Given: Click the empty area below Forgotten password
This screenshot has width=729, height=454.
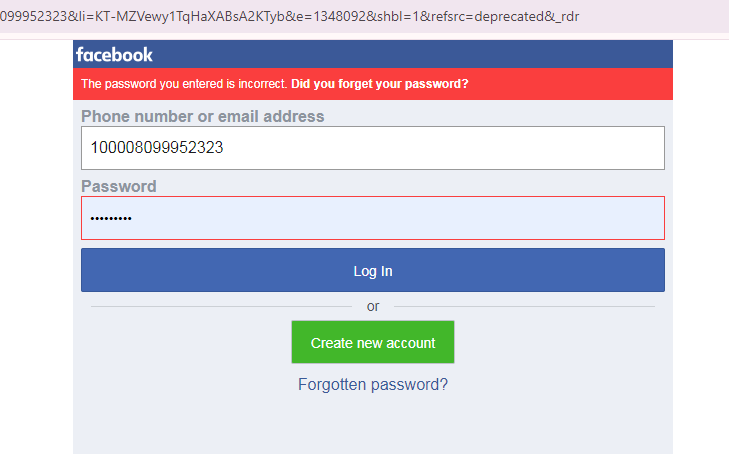Looking at the screenshot, I should [x=372, y=425].
